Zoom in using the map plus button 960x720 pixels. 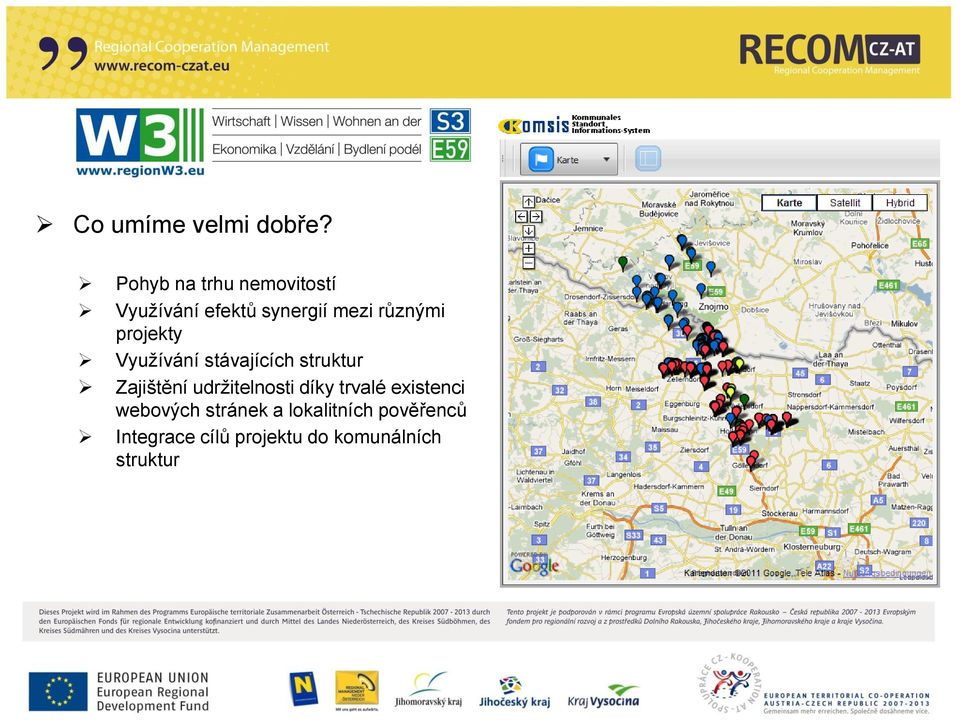(x=528, y=249)
